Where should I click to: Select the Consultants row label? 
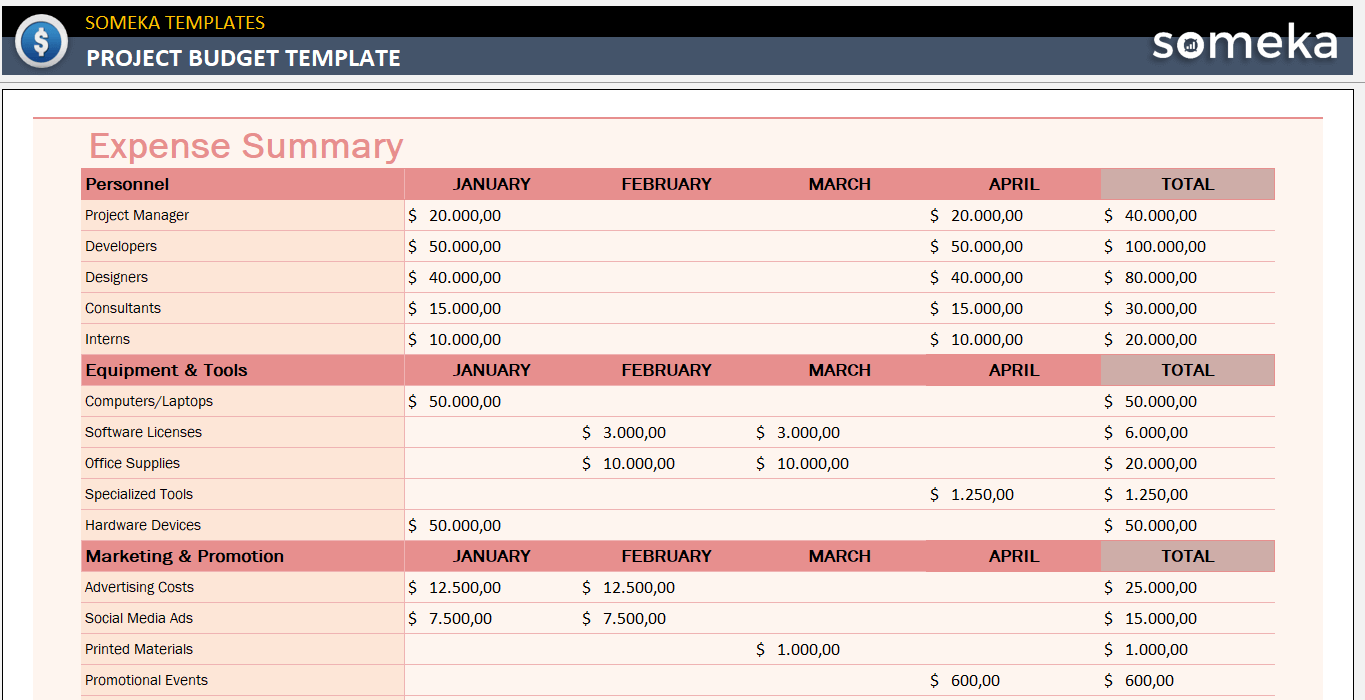pos(123,308)
